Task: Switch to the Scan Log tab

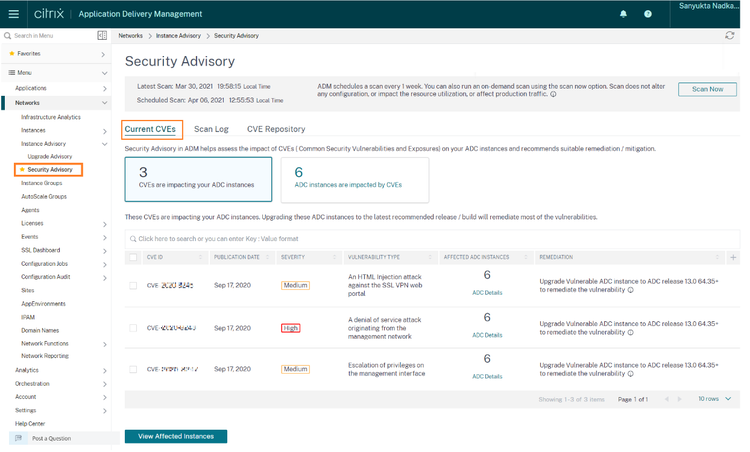Action: coord(211,129)
